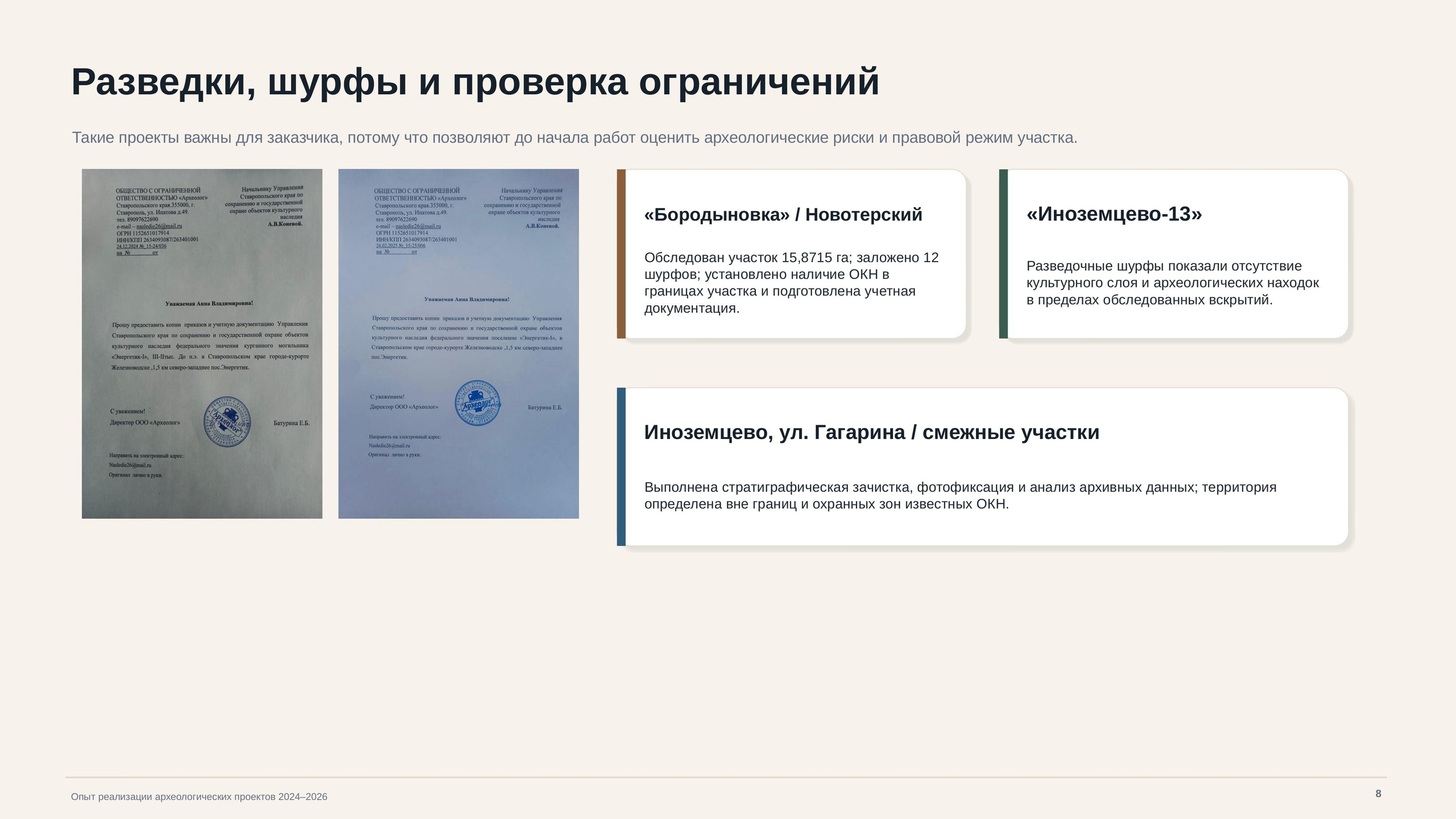Click the text 'Разведочные шурфы показали отсутствие'
1456x819 pixels.
coord(1164,266)
